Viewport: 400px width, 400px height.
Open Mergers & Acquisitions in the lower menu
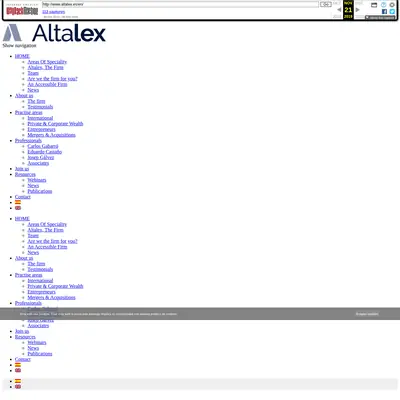click(x=52, y=298)
